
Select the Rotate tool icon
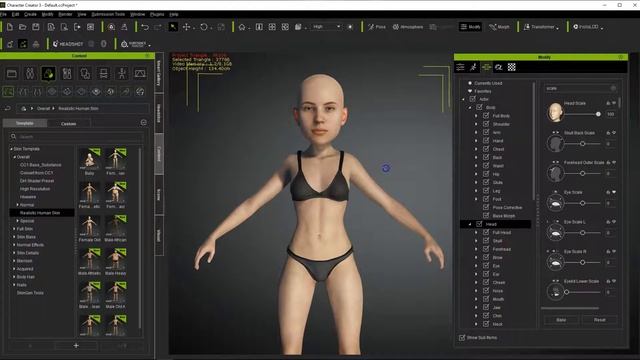(204, 27)
